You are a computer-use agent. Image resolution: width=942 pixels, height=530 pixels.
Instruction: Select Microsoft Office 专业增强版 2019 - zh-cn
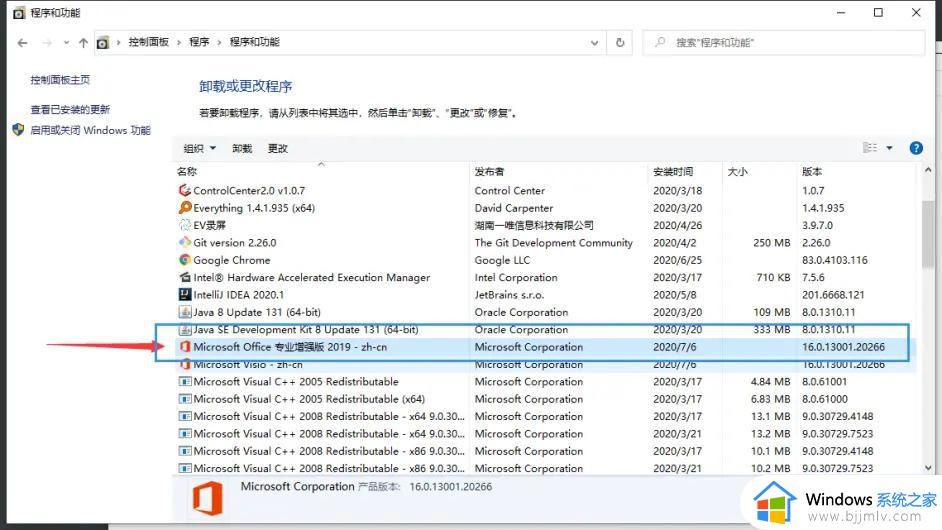click(290, 347)
